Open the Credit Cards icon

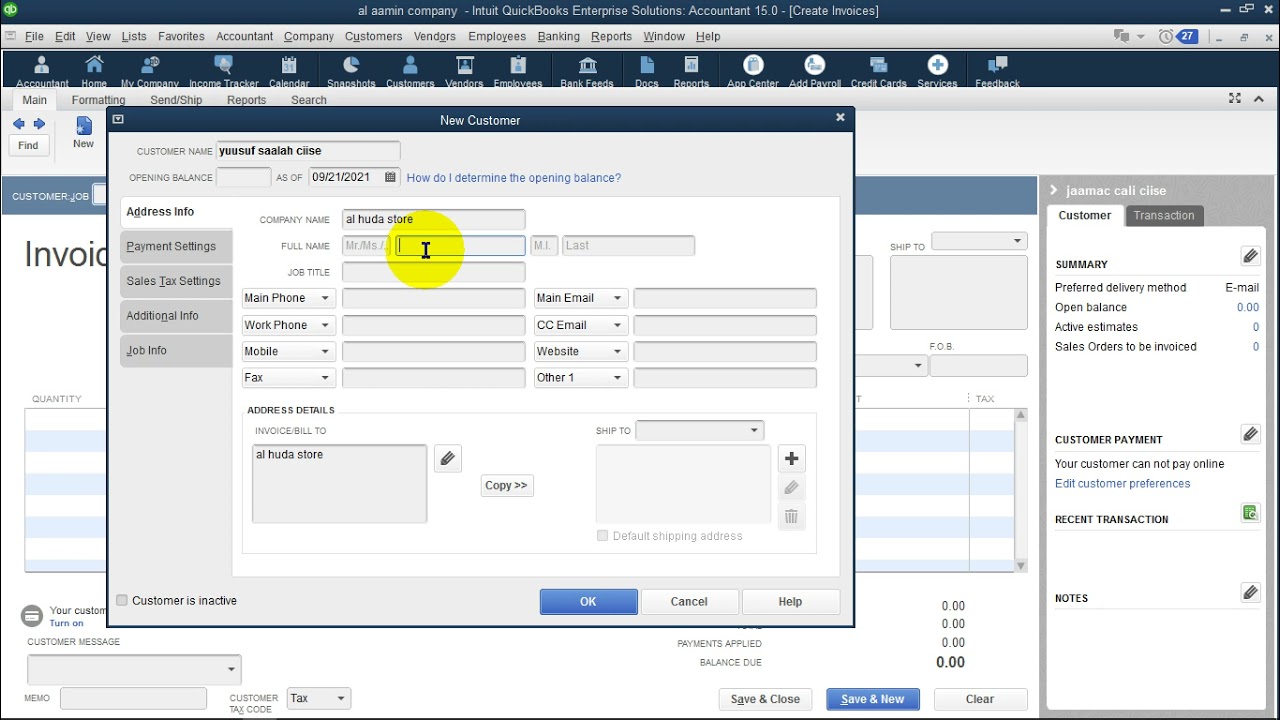[879, 70]
